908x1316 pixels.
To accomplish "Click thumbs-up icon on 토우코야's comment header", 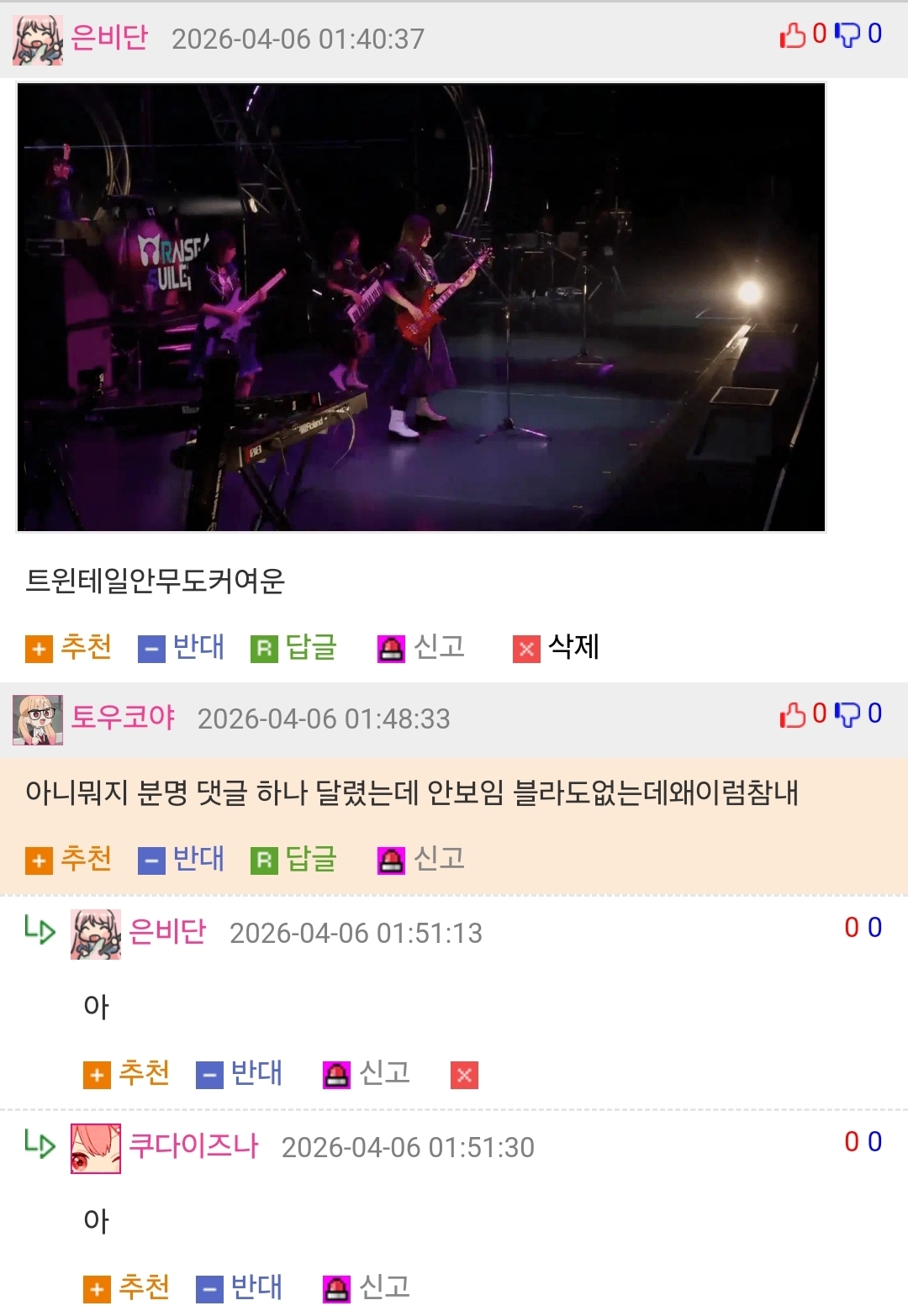I will [792, 714].
